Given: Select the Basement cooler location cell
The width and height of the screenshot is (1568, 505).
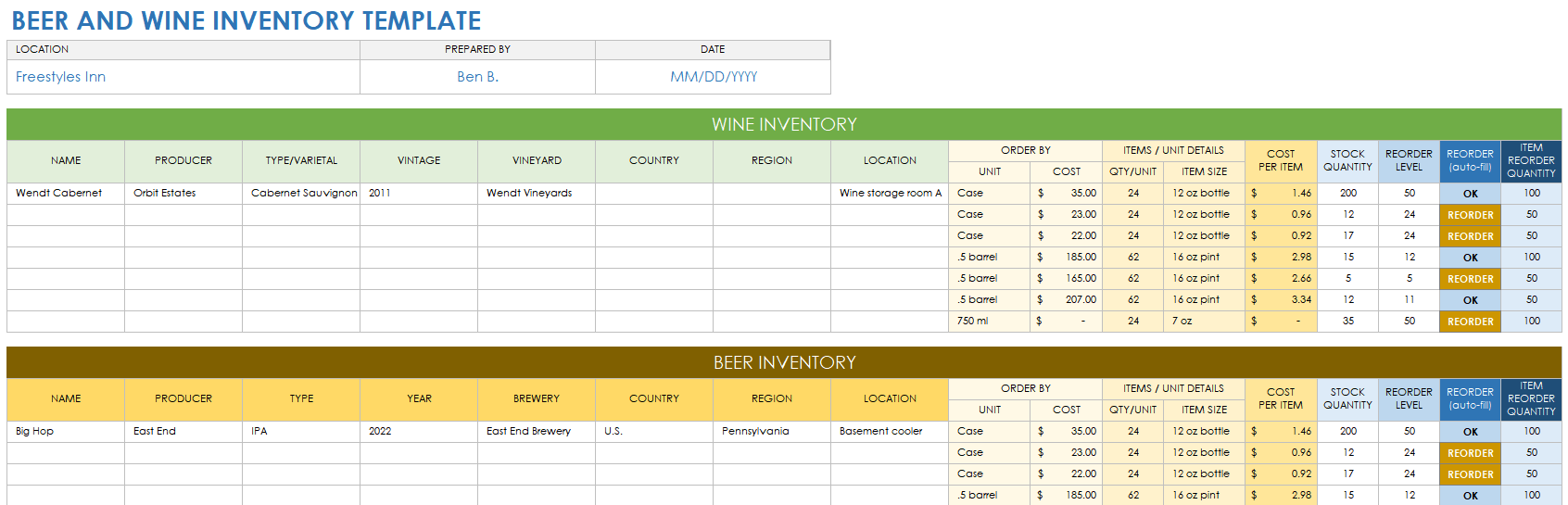Looking at the screenshot, I should (890, 431).
